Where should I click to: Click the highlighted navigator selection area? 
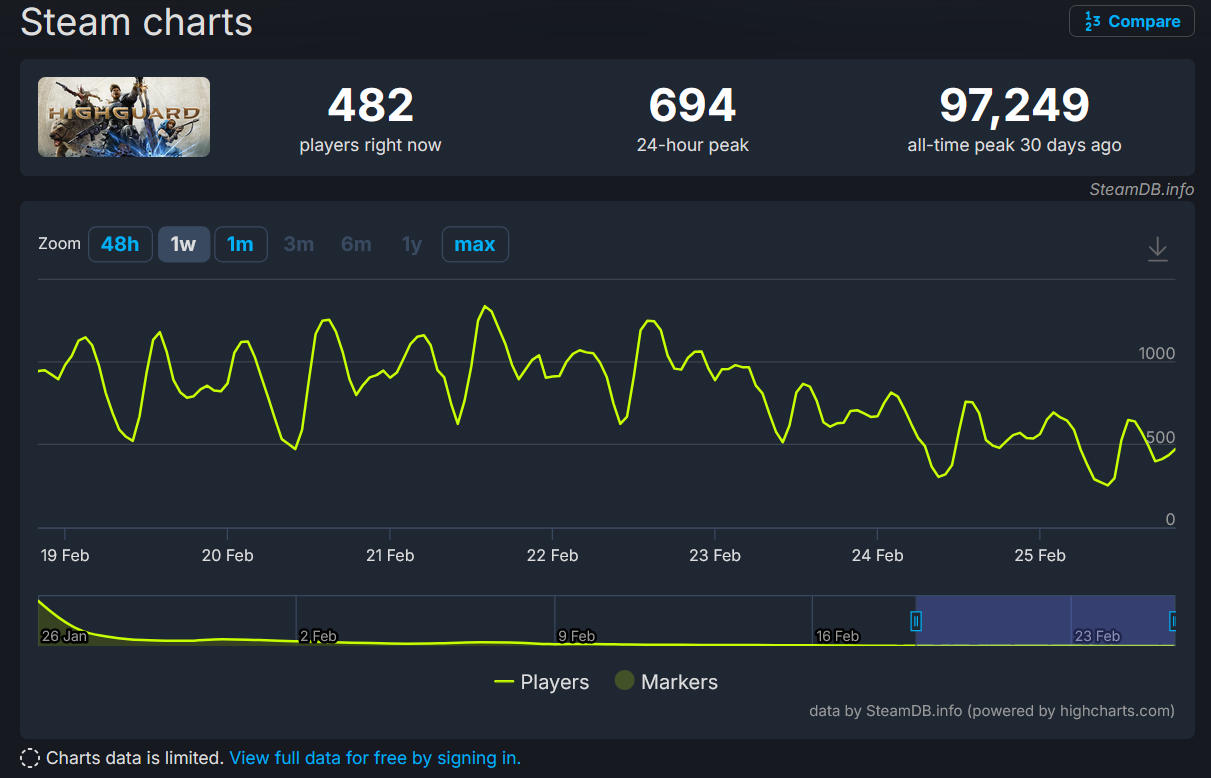pos(1044,620)
